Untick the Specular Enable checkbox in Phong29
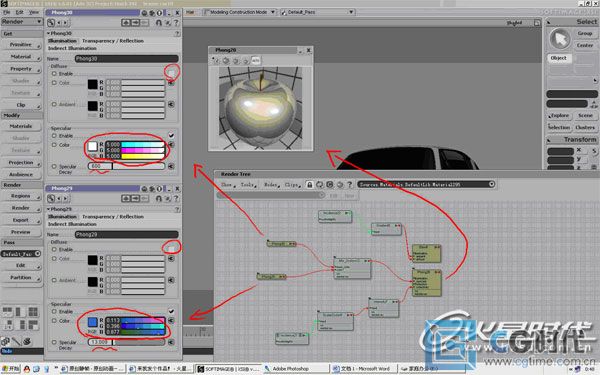Viewport: 600px width, 375px height. coord(171,311)
